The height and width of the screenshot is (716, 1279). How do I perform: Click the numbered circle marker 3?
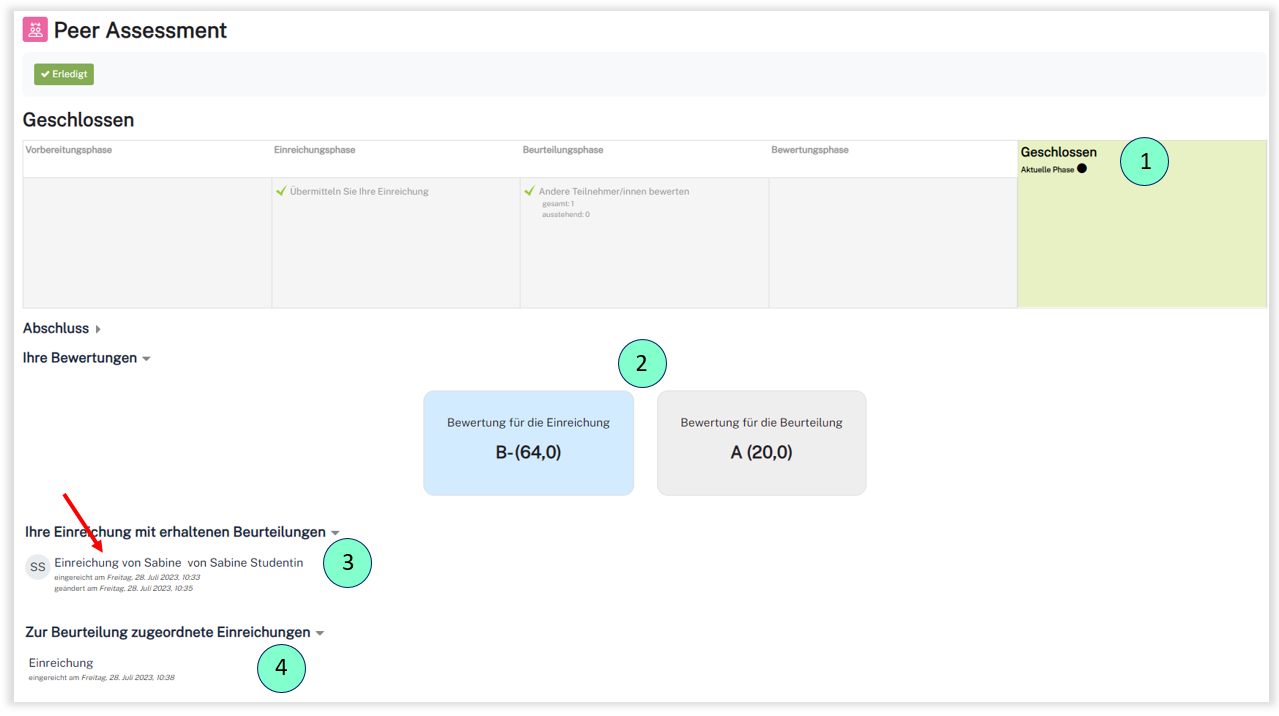click(x=347, y=563)
